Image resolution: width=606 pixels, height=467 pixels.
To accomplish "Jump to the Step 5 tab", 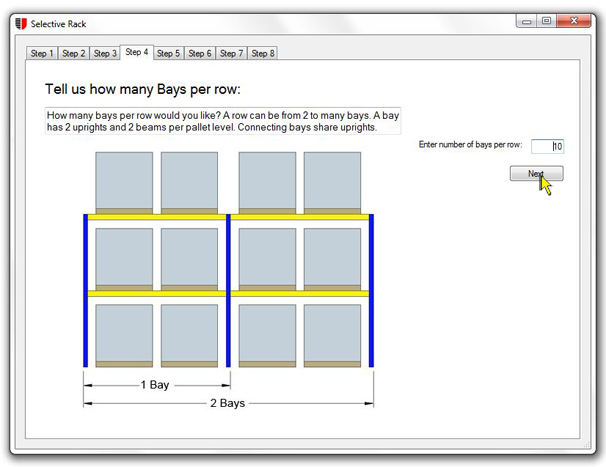I will coord(169,53).
